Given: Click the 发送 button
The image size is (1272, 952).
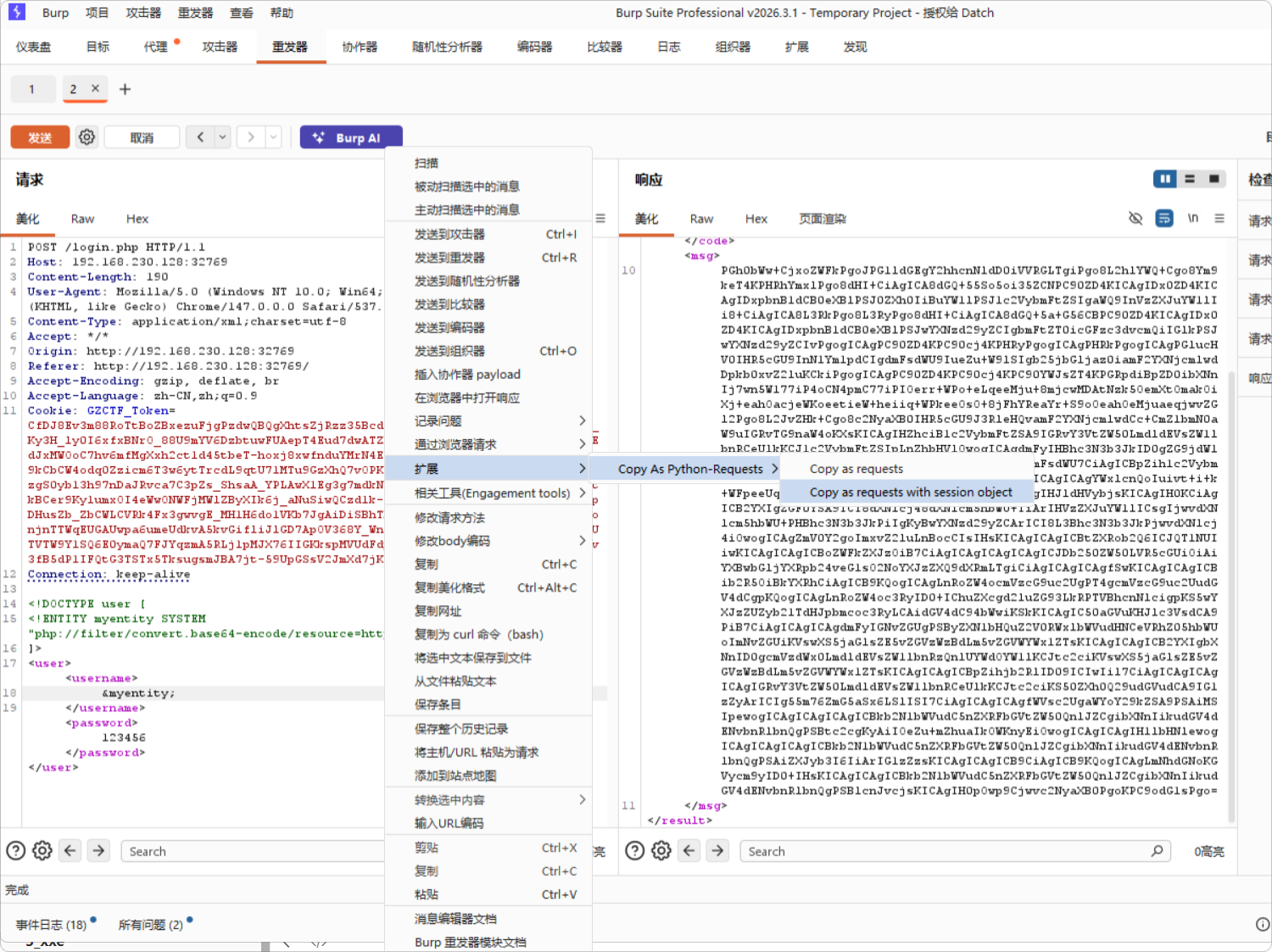Looking at the screenshot, I should (x=40, y=137).
